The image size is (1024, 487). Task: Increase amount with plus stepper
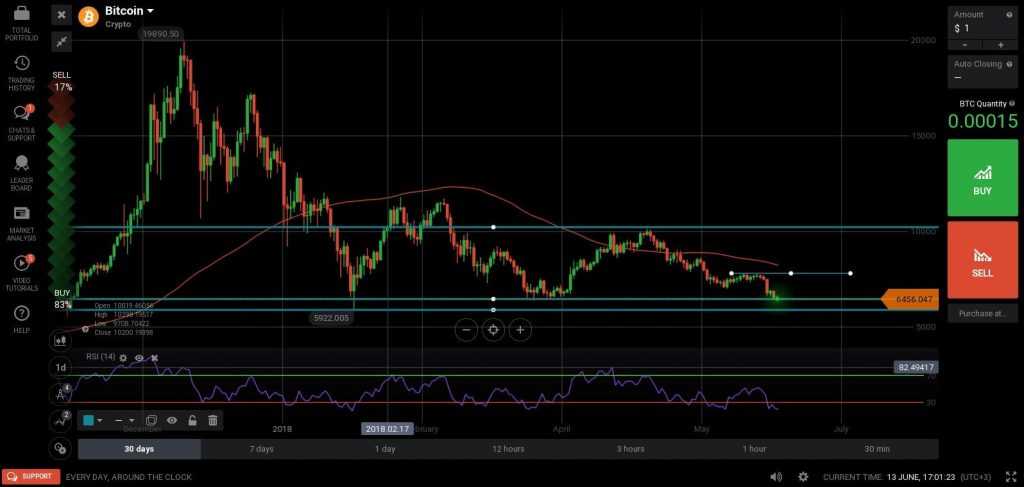click(x=1000, y=45)
